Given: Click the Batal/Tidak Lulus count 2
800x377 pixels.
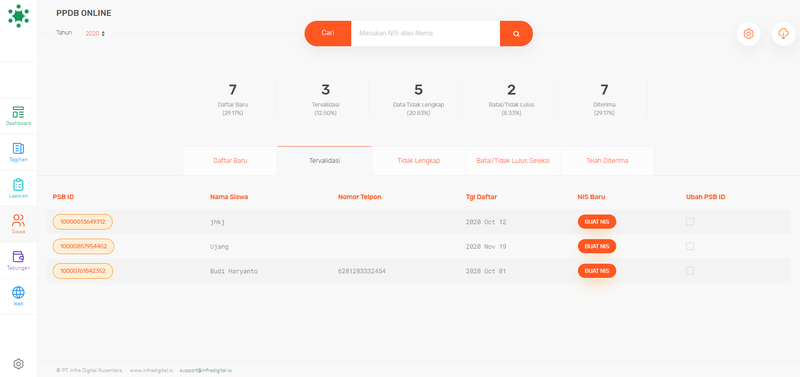Looking at the screenshot, I should [511, 98].
